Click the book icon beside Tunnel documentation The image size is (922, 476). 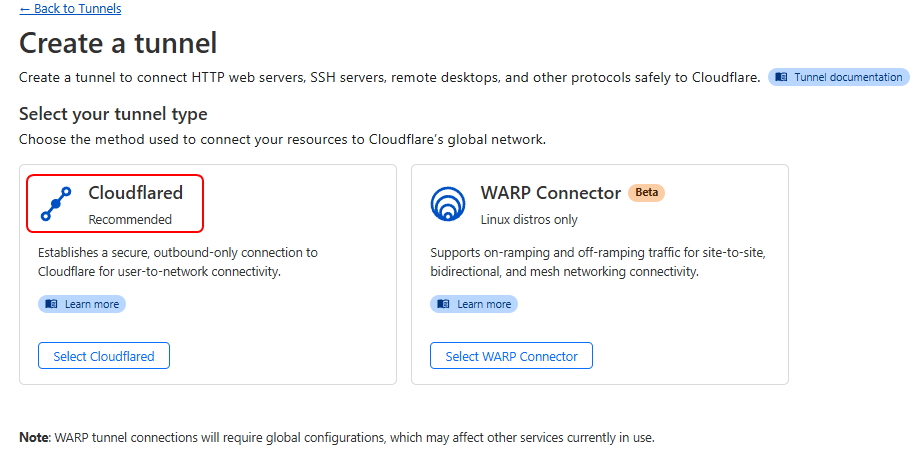click(782, 77)
